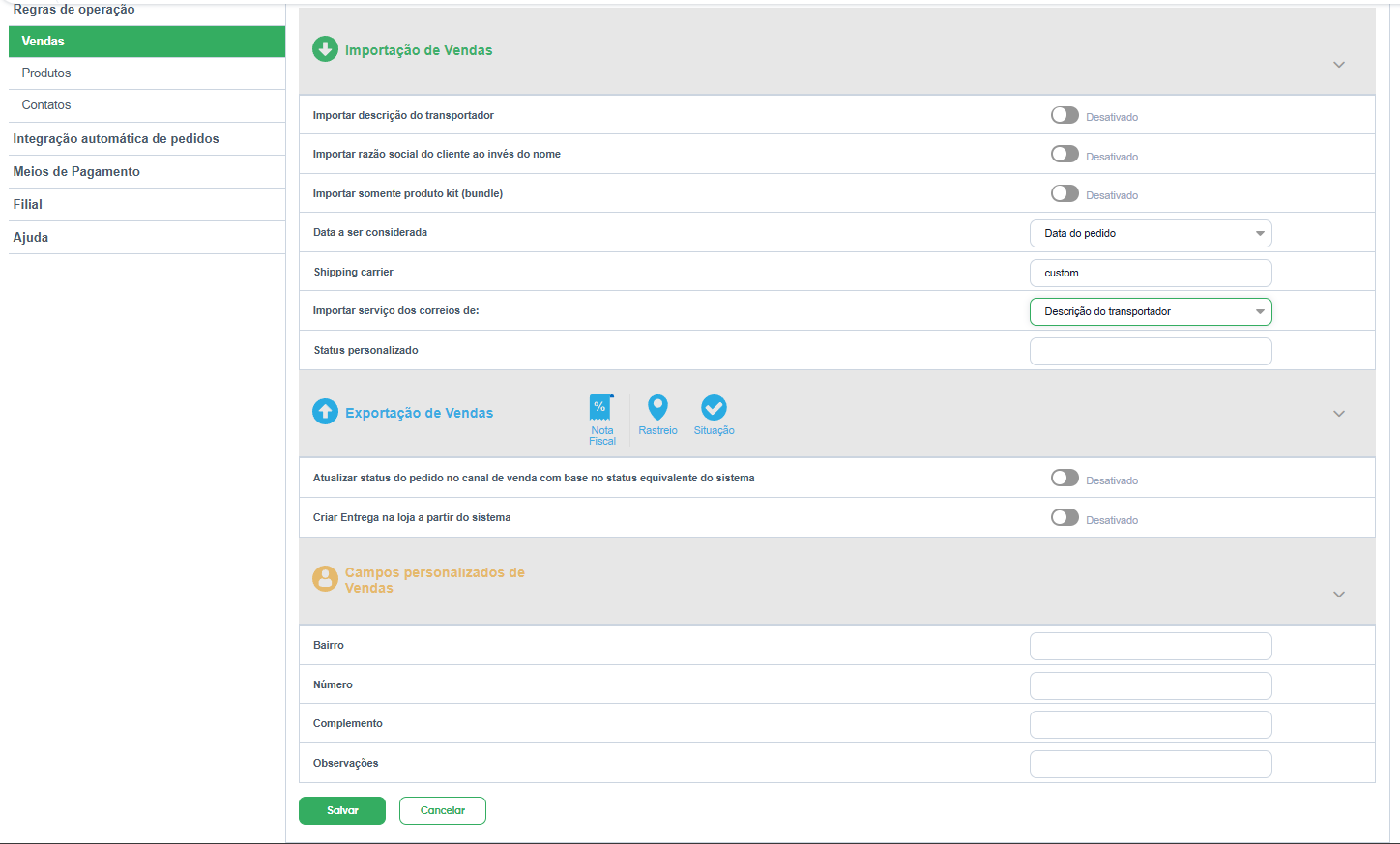Open Importar serviço dos correios dropdown
The width and height of the screenshot is (1400, 844).
pyautogui.click(x=1150, y=312)
